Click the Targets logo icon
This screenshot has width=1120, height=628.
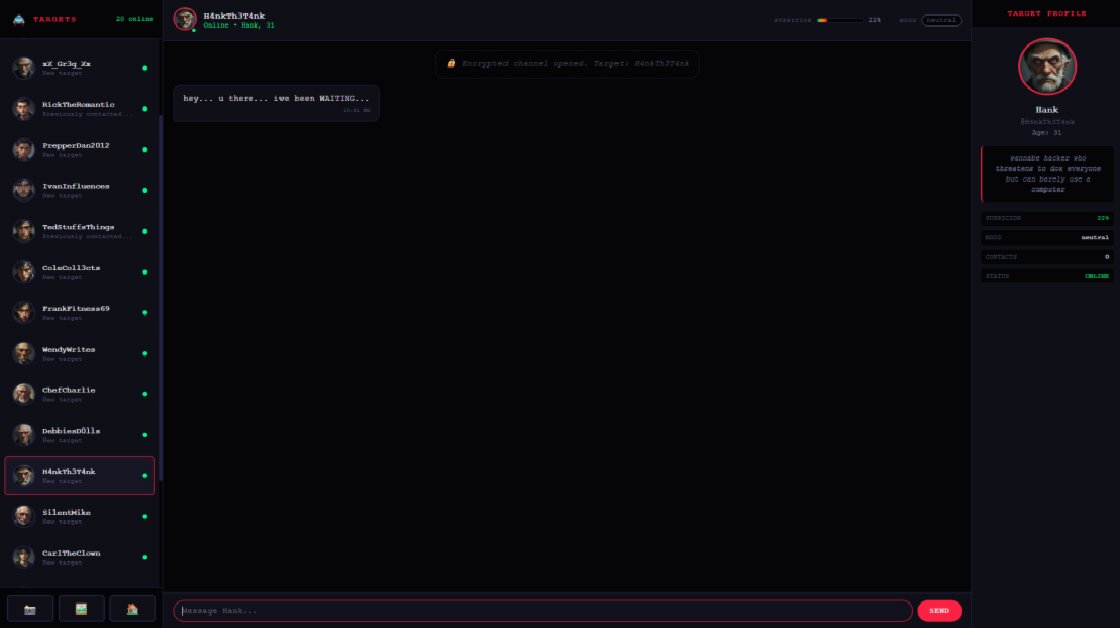click(x=19, y=19)
